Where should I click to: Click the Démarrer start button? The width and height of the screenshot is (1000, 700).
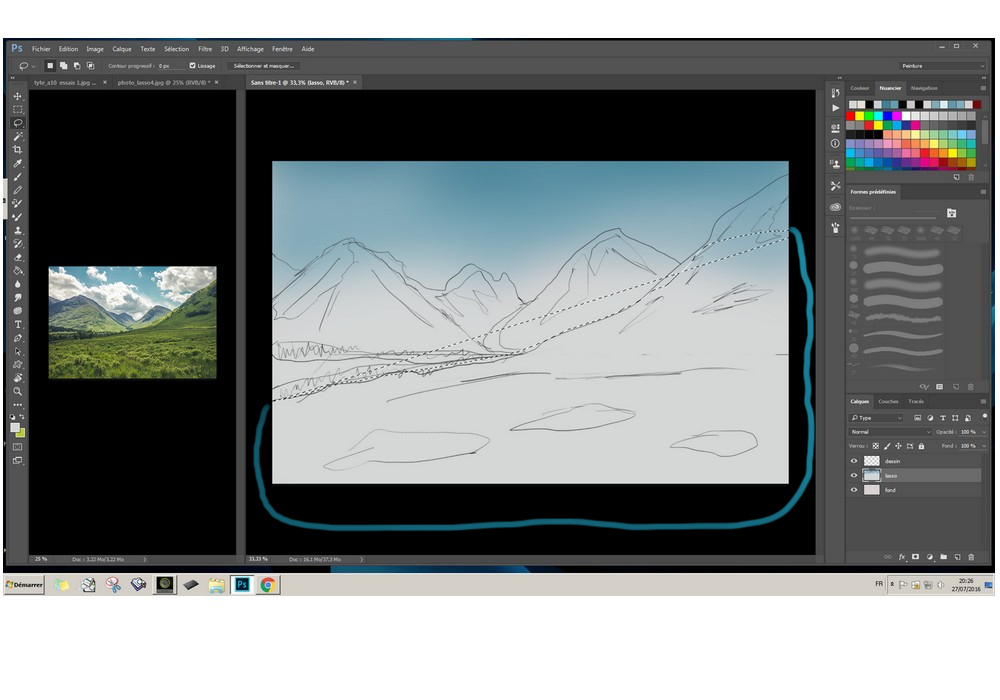point(24,585)
